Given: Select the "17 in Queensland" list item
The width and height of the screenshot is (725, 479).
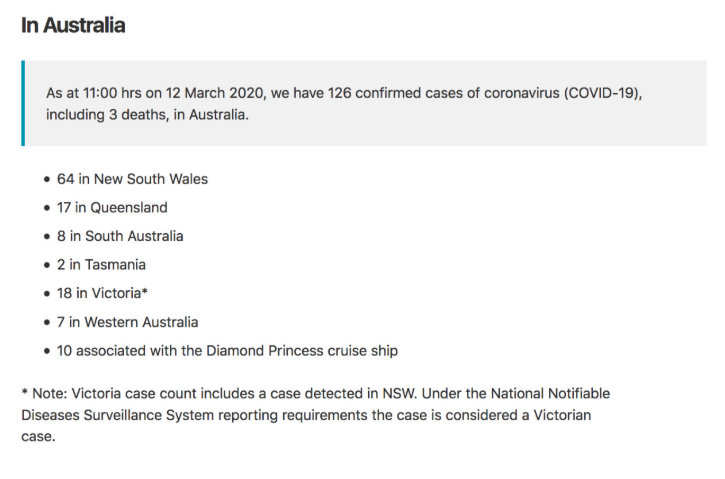Looking at the screenshot, I should (112, 208).
